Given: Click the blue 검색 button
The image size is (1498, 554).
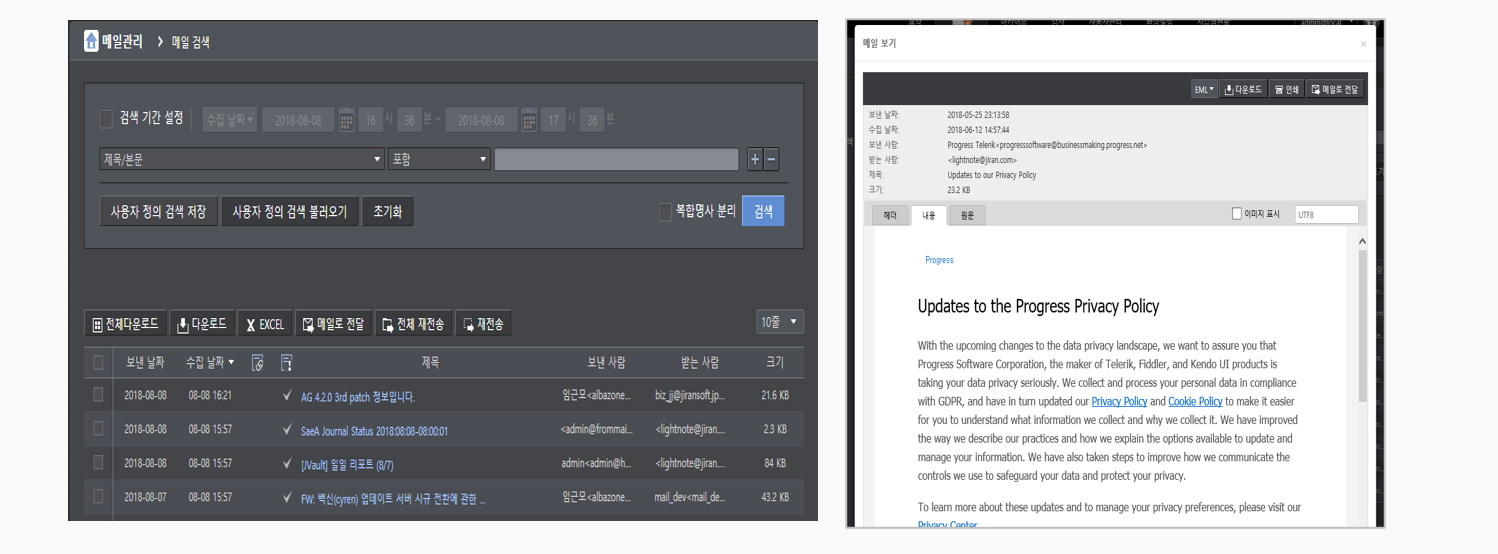Looking at the screenshot, I should pos(763,211).
